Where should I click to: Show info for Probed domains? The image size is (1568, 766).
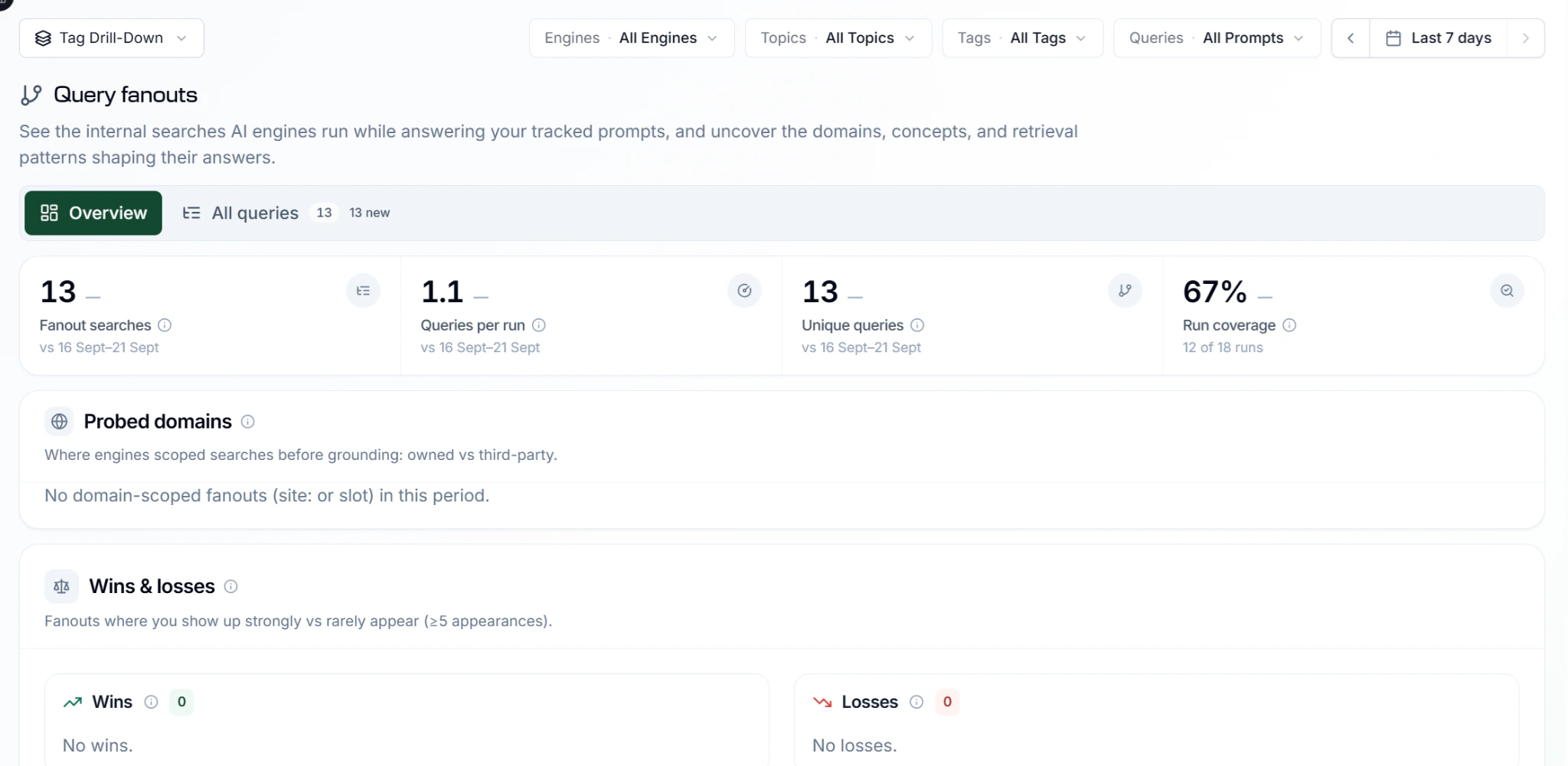coord(248,422)
